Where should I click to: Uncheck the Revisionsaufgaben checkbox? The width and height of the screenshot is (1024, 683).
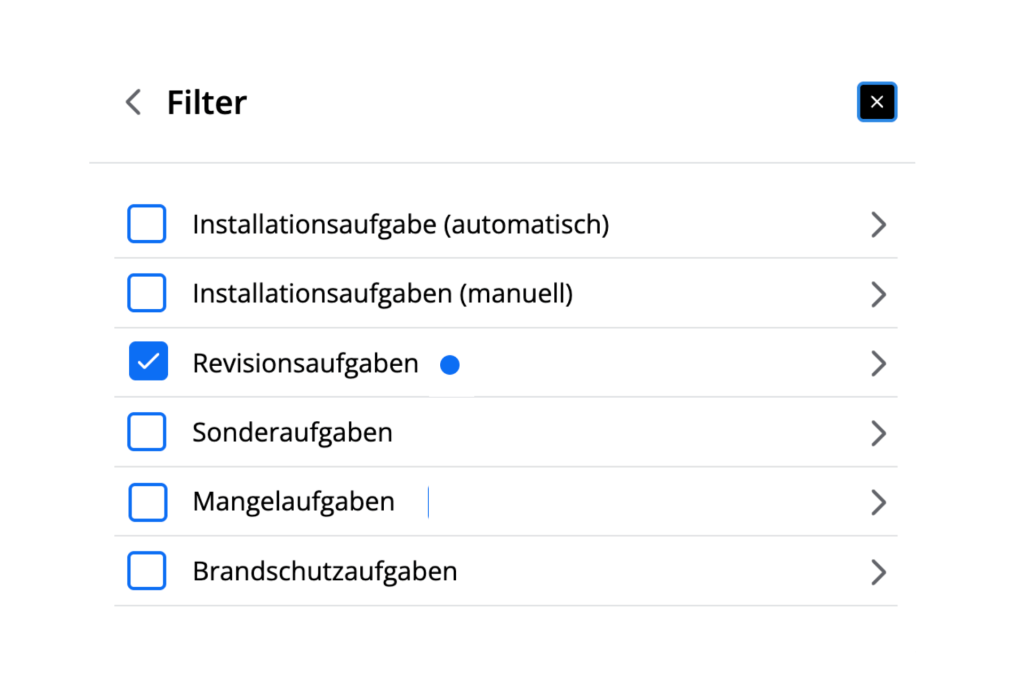click(x=148, y=362)
